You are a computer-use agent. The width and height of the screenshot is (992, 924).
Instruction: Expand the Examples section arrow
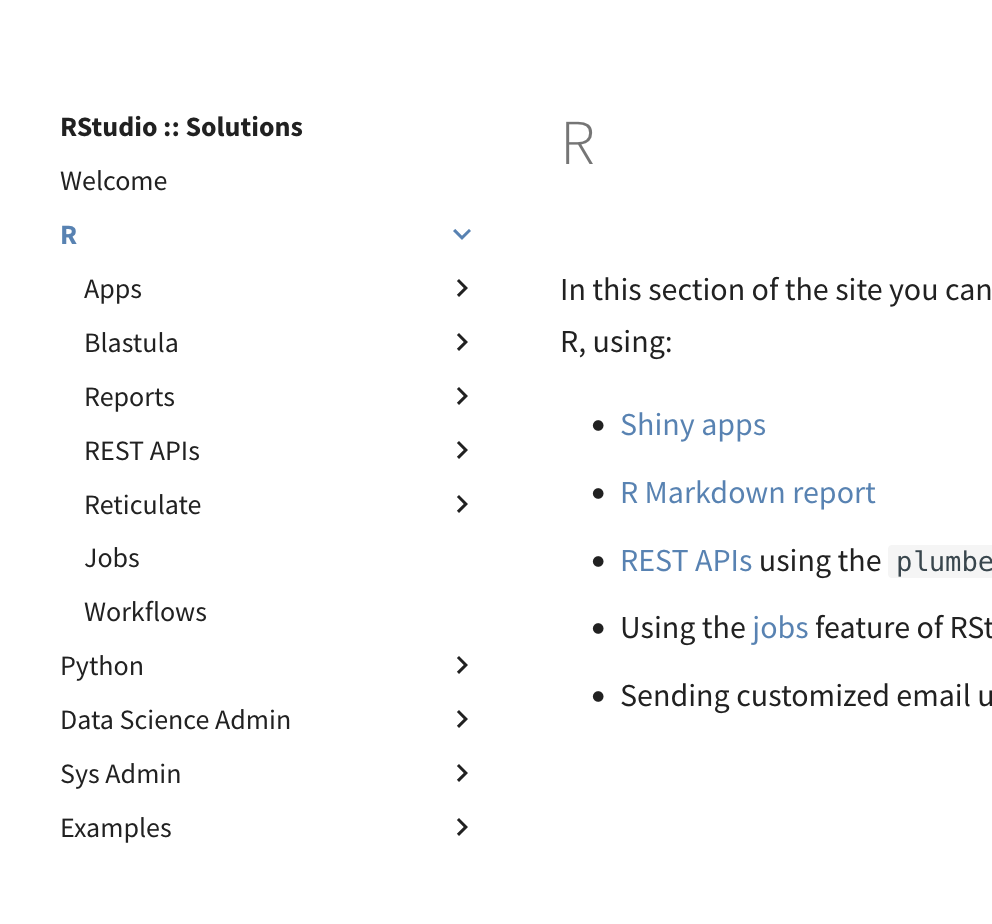461,828
